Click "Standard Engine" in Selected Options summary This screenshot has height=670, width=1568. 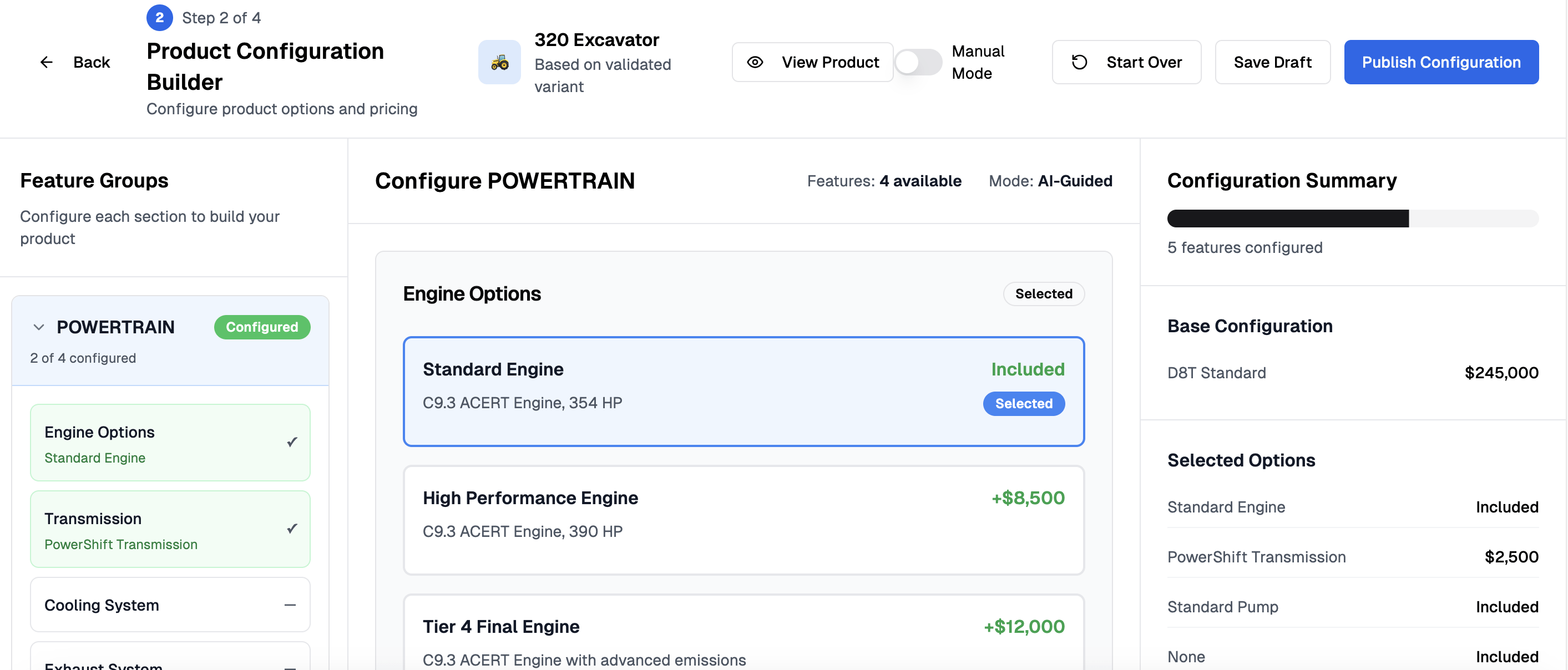coord(1226,507)
